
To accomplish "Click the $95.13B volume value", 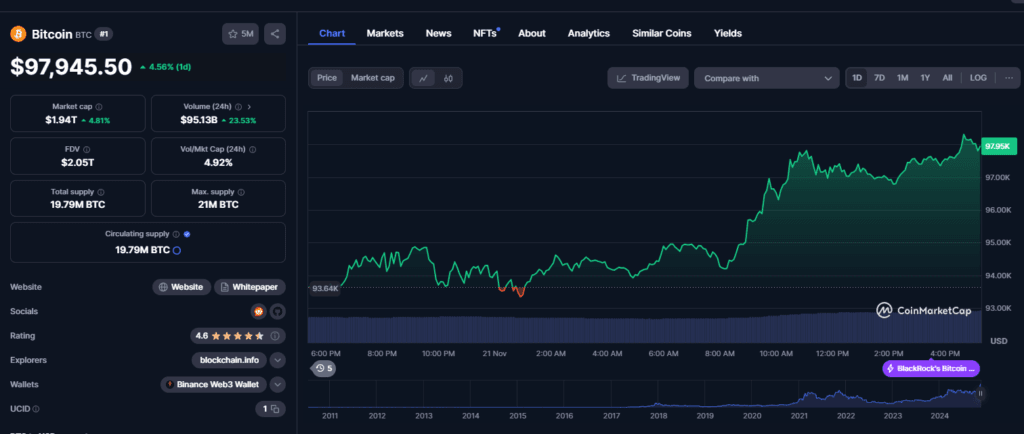I will point(199,120).
